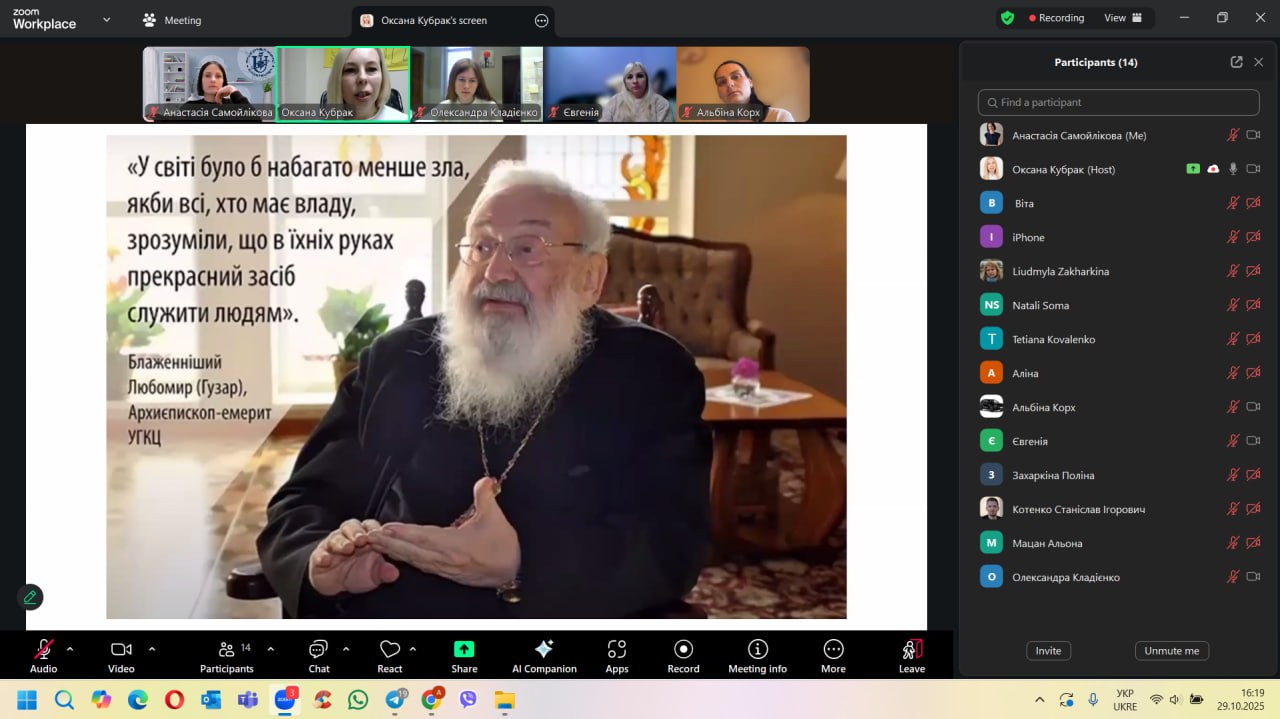This screenshot has height=719, width=1280.
Task: Open the View dropdown
Action: 1122,18
